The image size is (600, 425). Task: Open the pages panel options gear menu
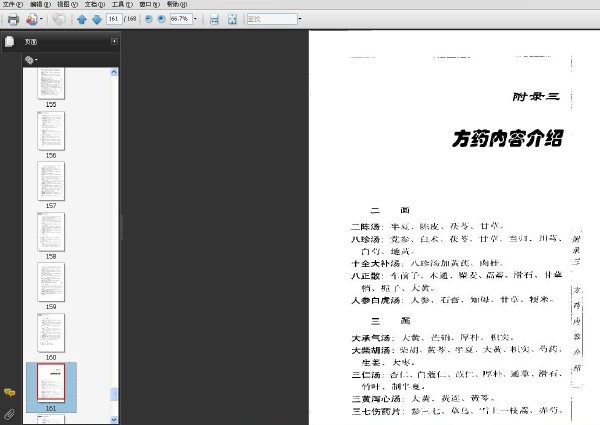coord(31,60)
